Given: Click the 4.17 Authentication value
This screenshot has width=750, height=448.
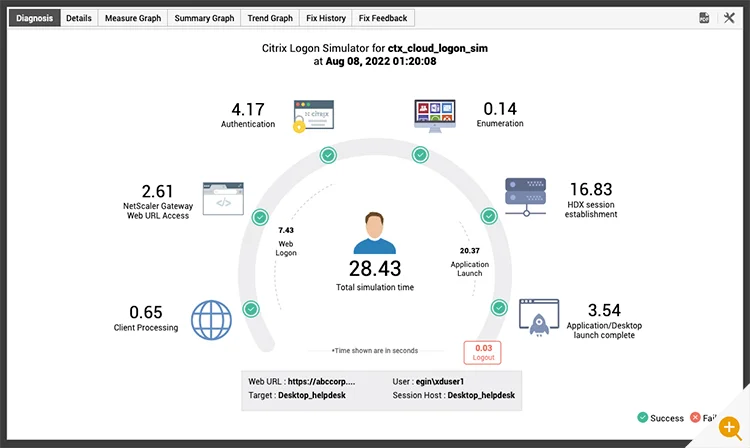Looking at the screenshot, I should tap(248, 109).
